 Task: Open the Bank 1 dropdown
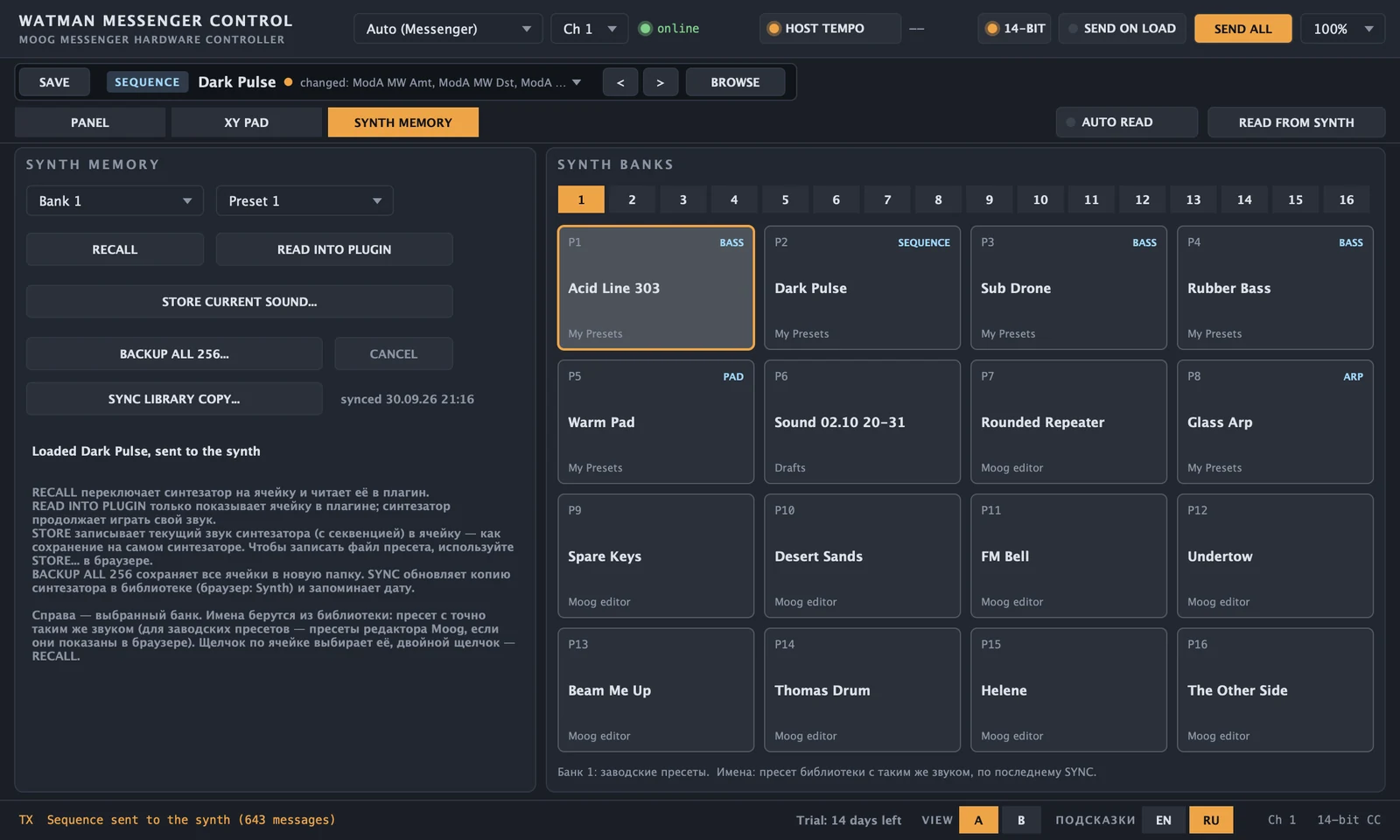coord(115,200)
